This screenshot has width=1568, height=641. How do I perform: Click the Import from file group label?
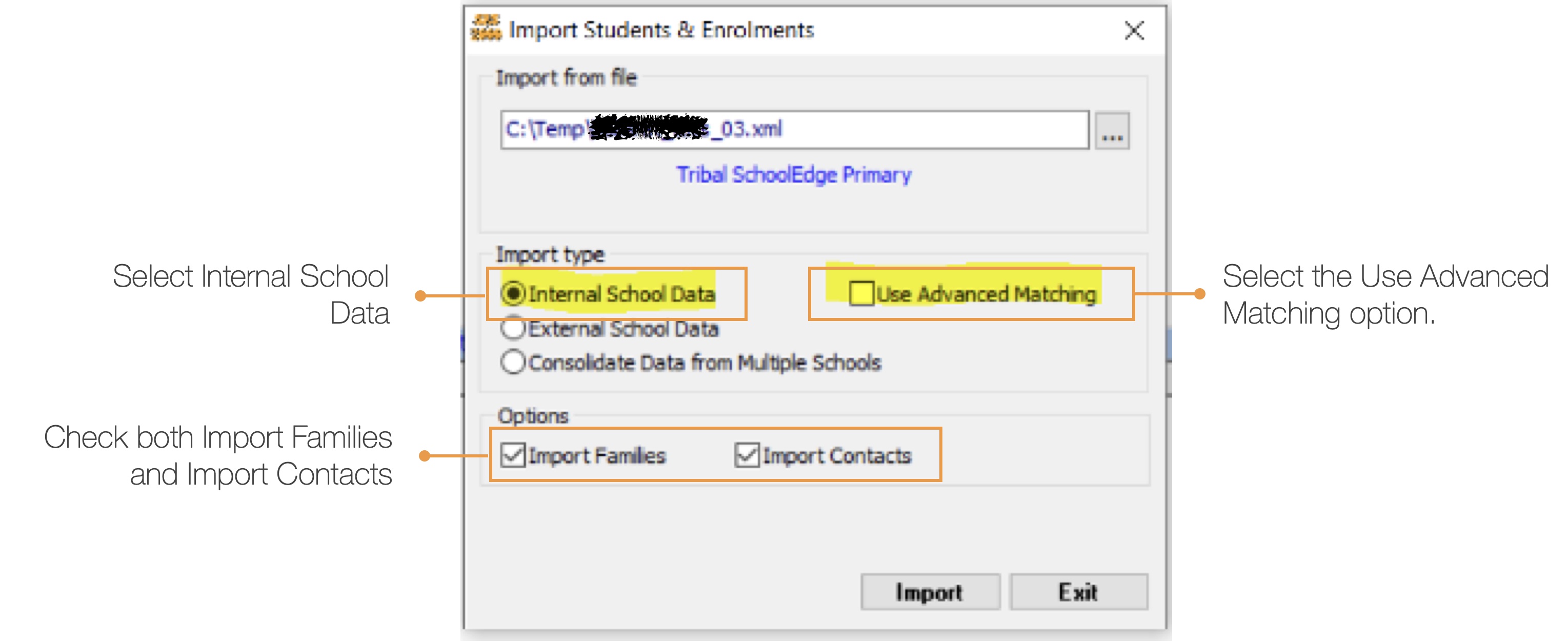[566, 78]
